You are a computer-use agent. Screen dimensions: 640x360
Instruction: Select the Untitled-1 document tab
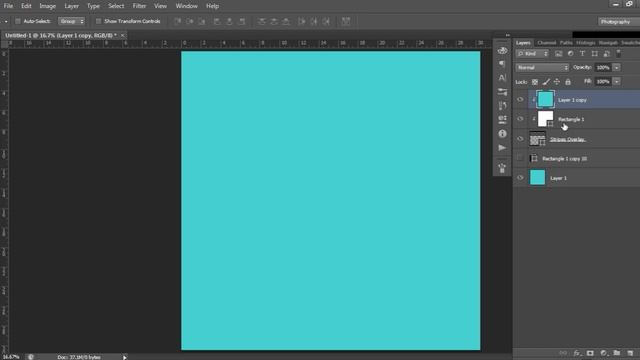coord(61,36)
